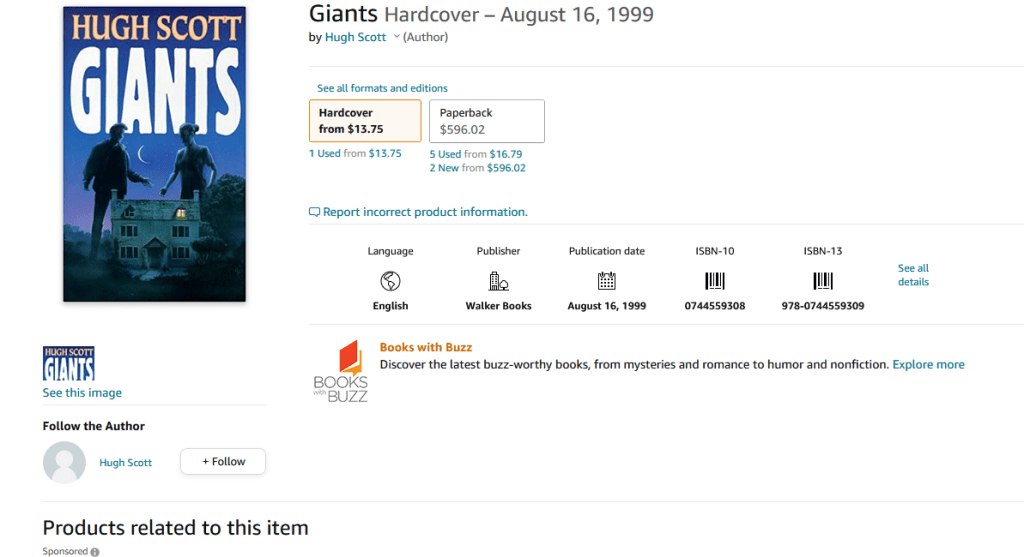
Task: Select the Paperback format option
Action: (487, 121)
